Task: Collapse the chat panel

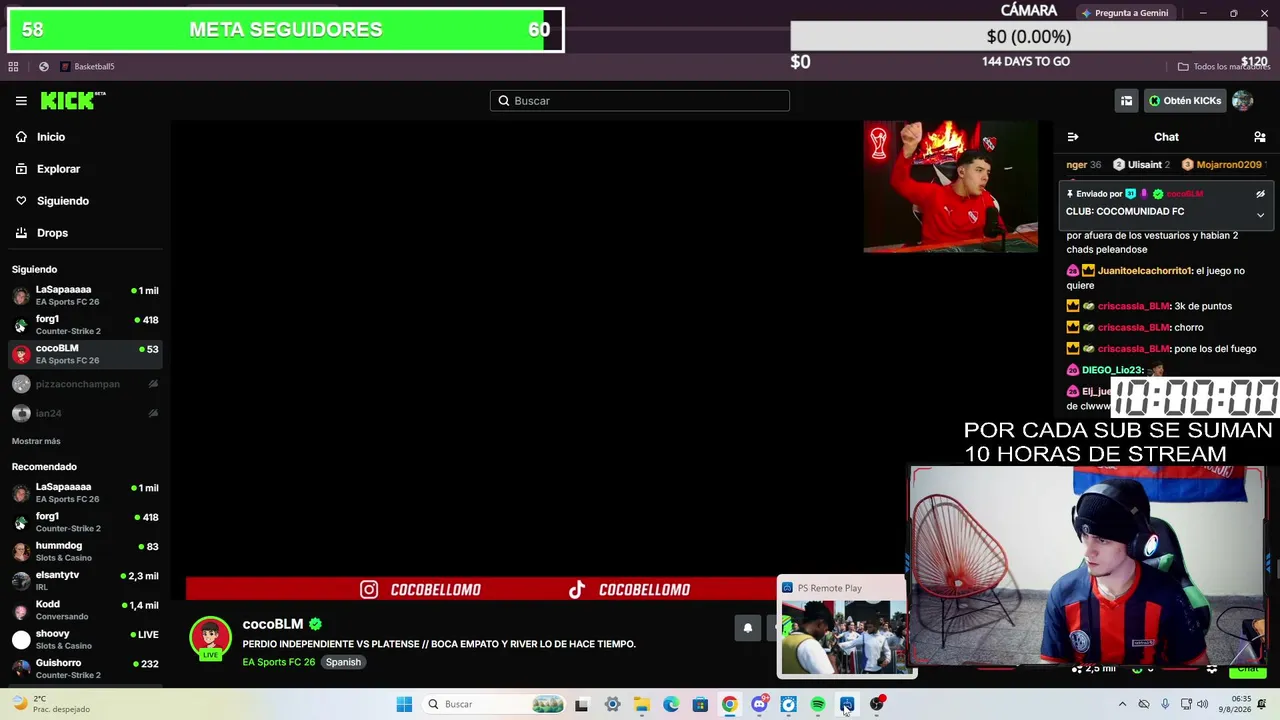Action: [1073, 137]
